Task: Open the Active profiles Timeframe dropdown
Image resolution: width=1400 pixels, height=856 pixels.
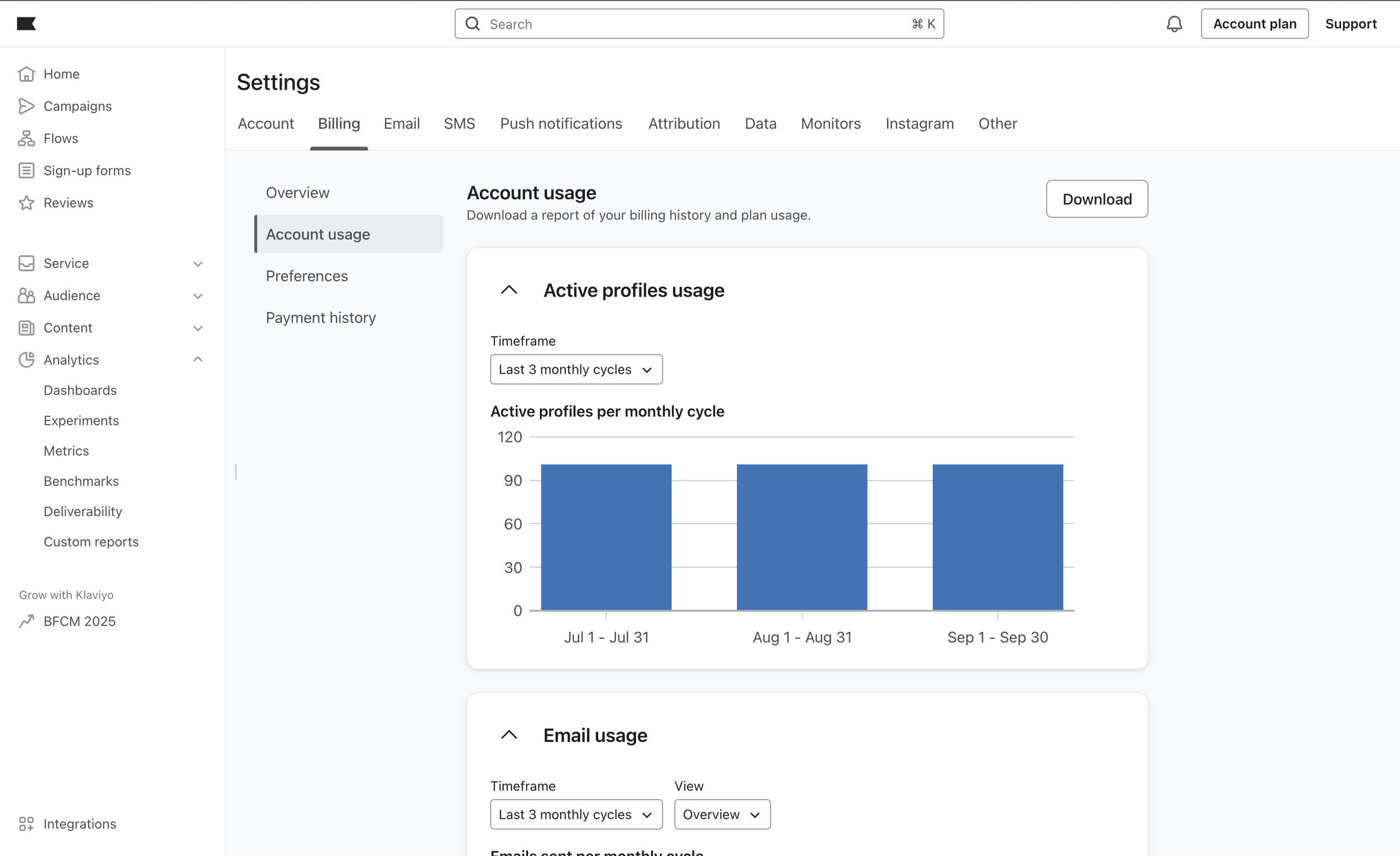Action: (576, 369)
